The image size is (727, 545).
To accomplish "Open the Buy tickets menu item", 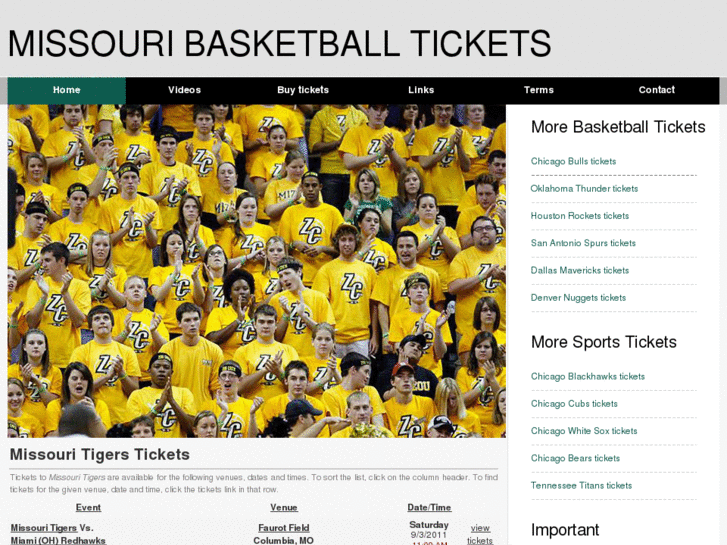I will pos(303,90).
